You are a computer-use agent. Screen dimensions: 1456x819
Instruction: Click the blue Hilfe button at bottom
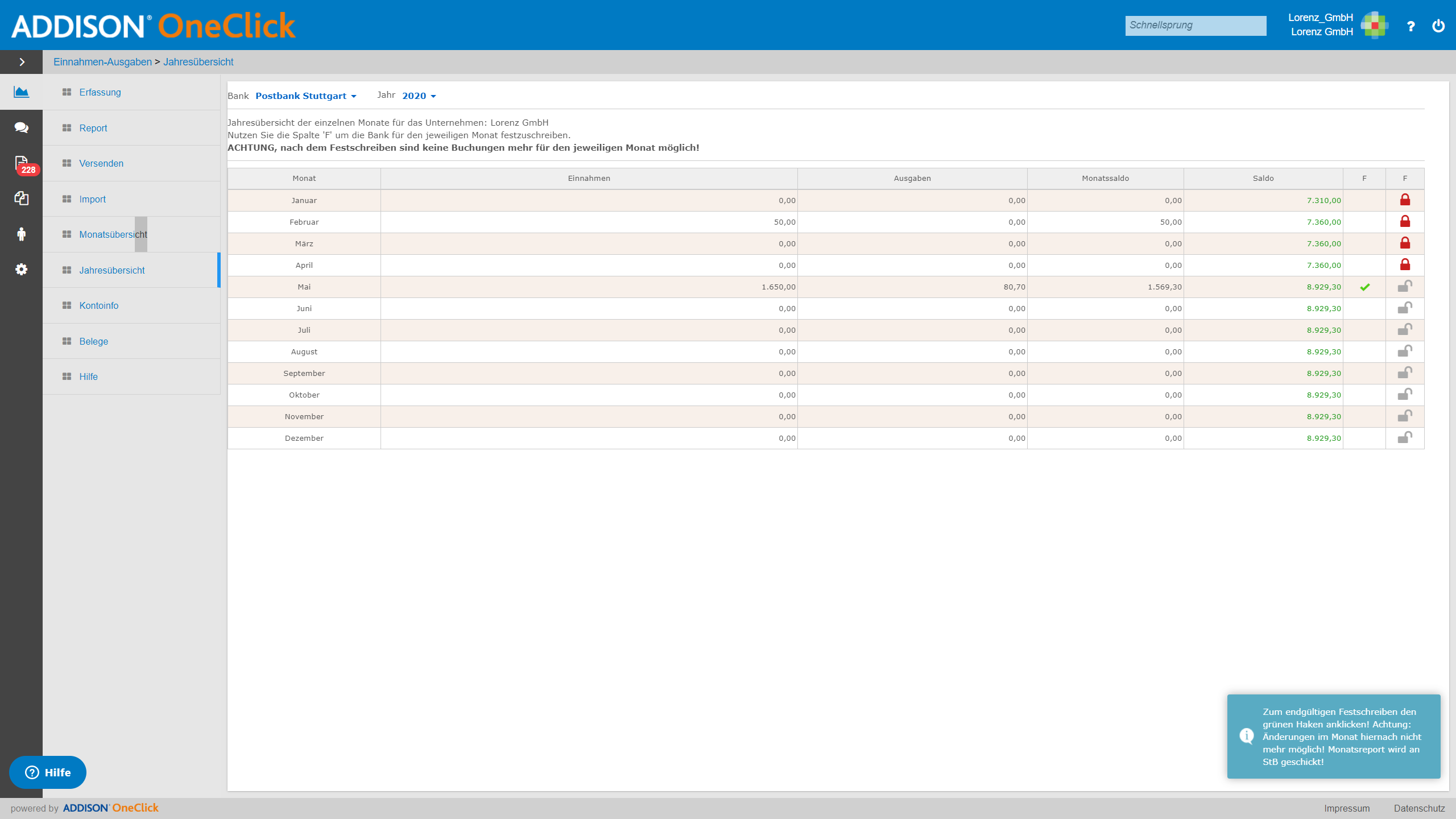48,772
